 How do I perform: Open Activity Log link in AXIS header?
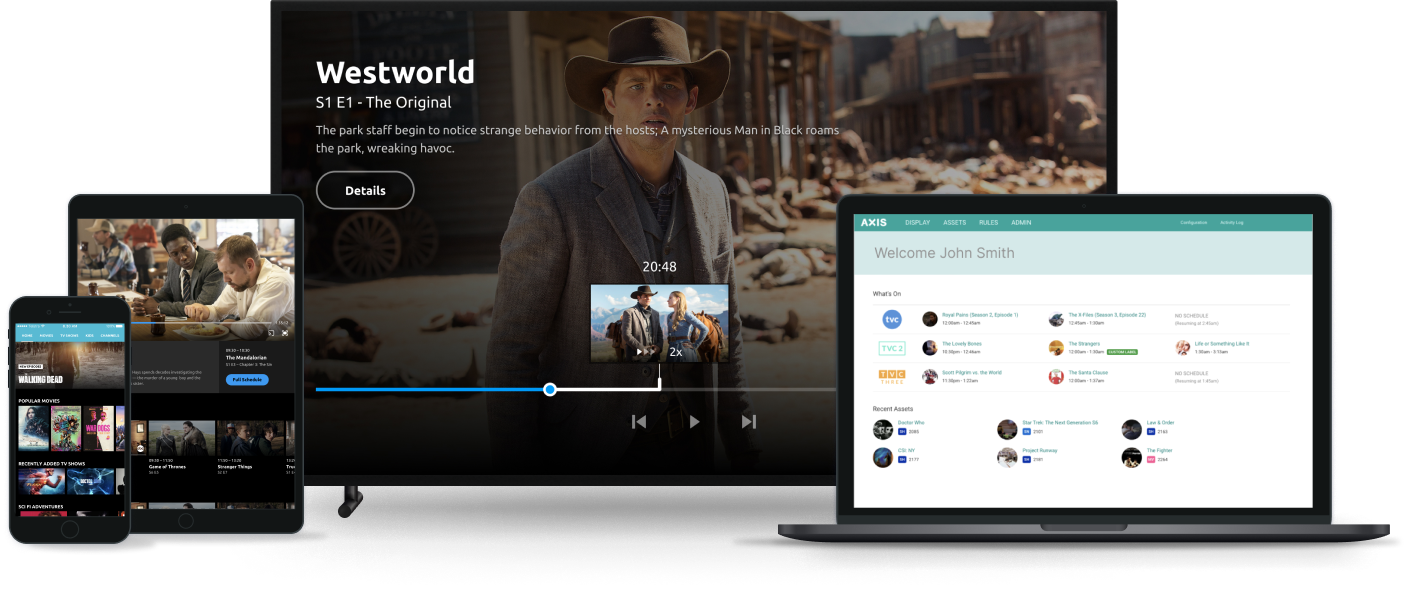pyautogui.click(x=1231, y=222)
